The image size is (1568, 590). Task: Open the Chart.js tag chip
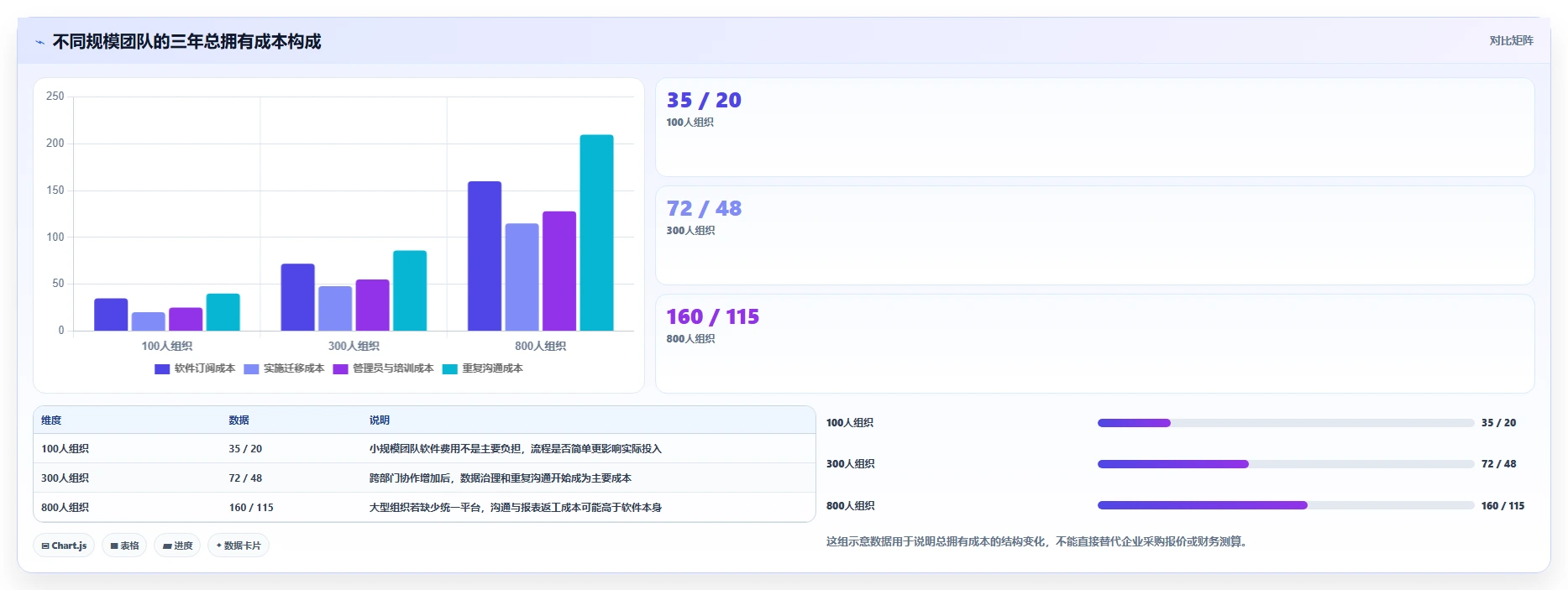[64, 546]
